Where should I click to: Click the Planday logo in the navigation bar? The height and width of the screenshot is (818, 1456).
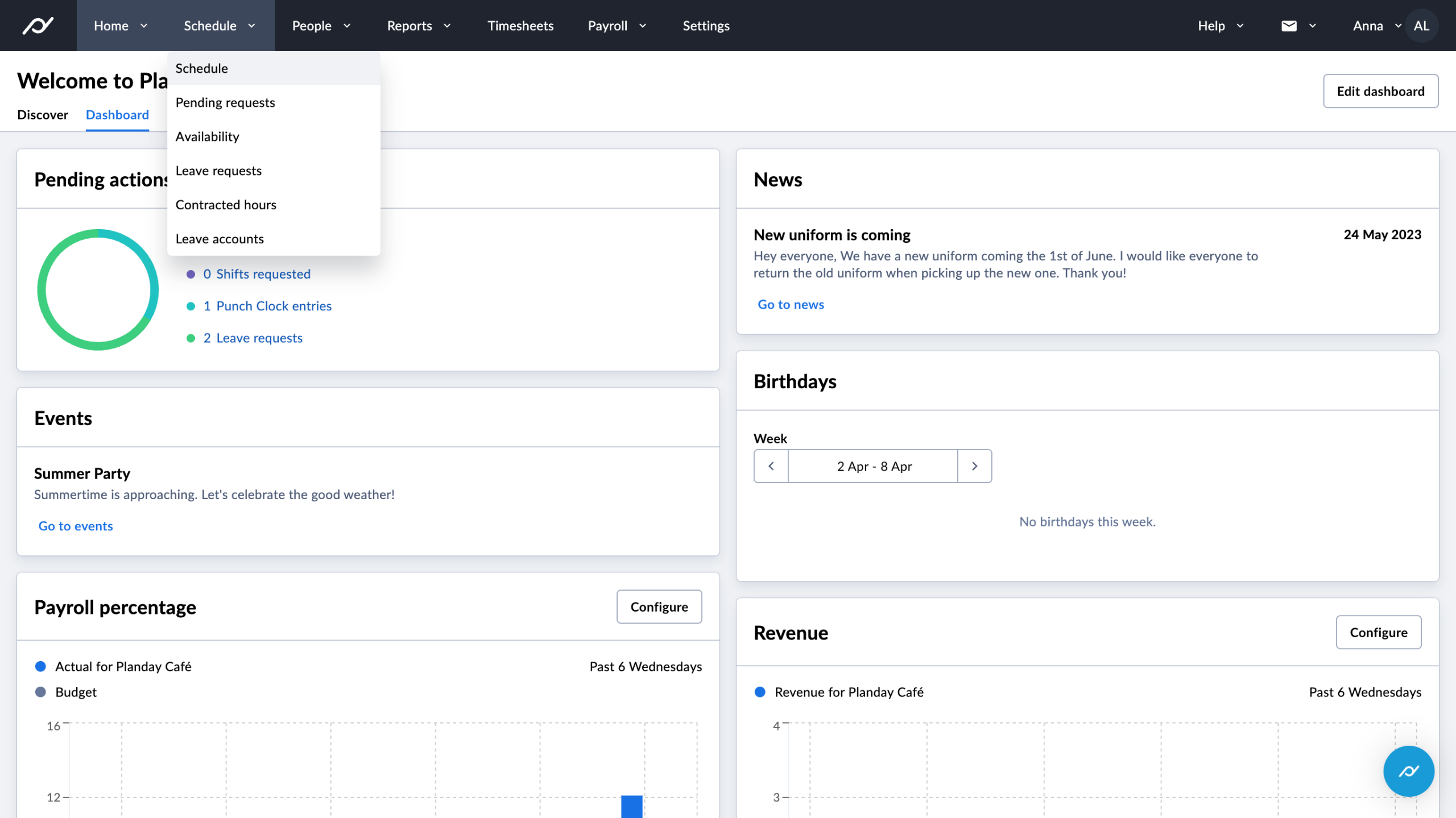38,25
